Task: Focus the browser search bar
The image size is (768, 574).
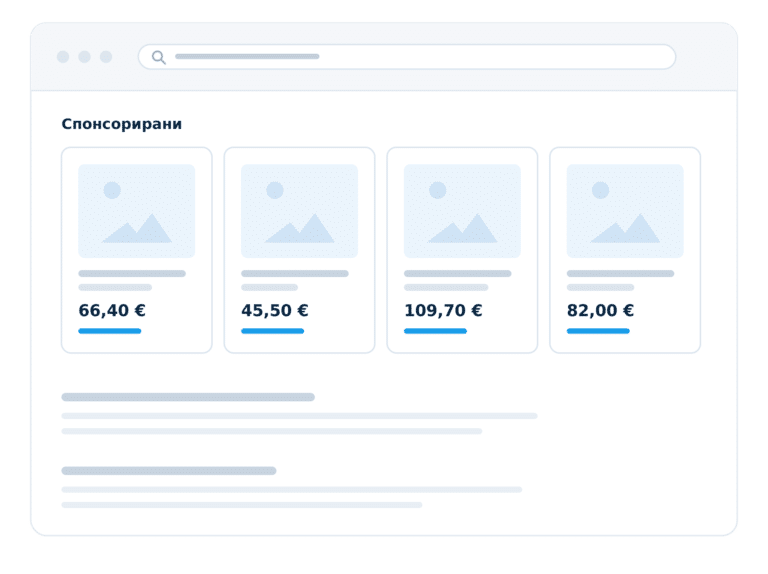Action: tap(407, 57)
